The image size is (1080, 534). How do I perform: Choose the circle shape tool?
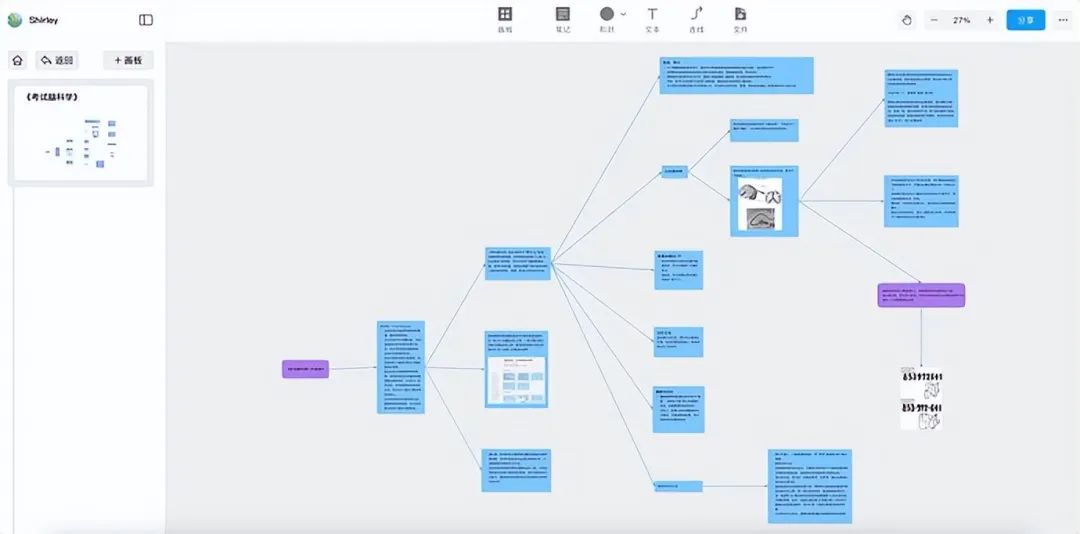pyautogui.click(x=606, y=14)
